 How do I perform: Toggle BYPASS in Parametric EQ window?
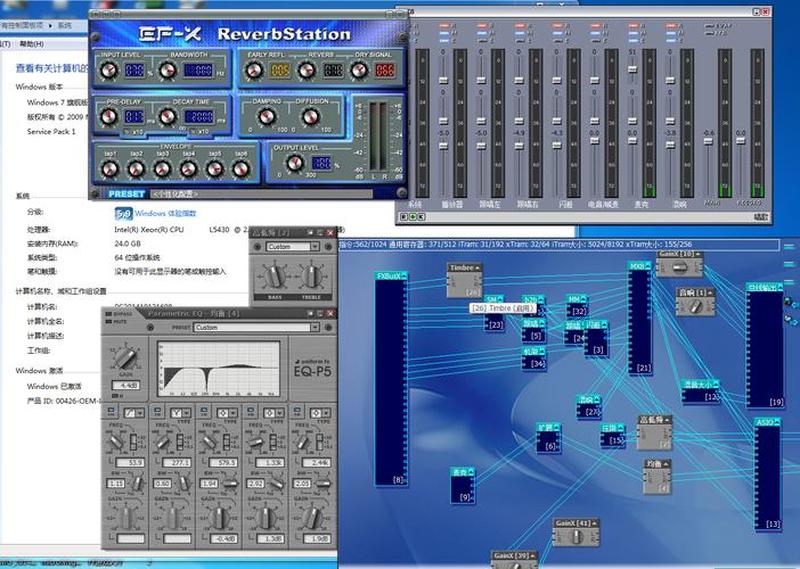pos(109,314)
